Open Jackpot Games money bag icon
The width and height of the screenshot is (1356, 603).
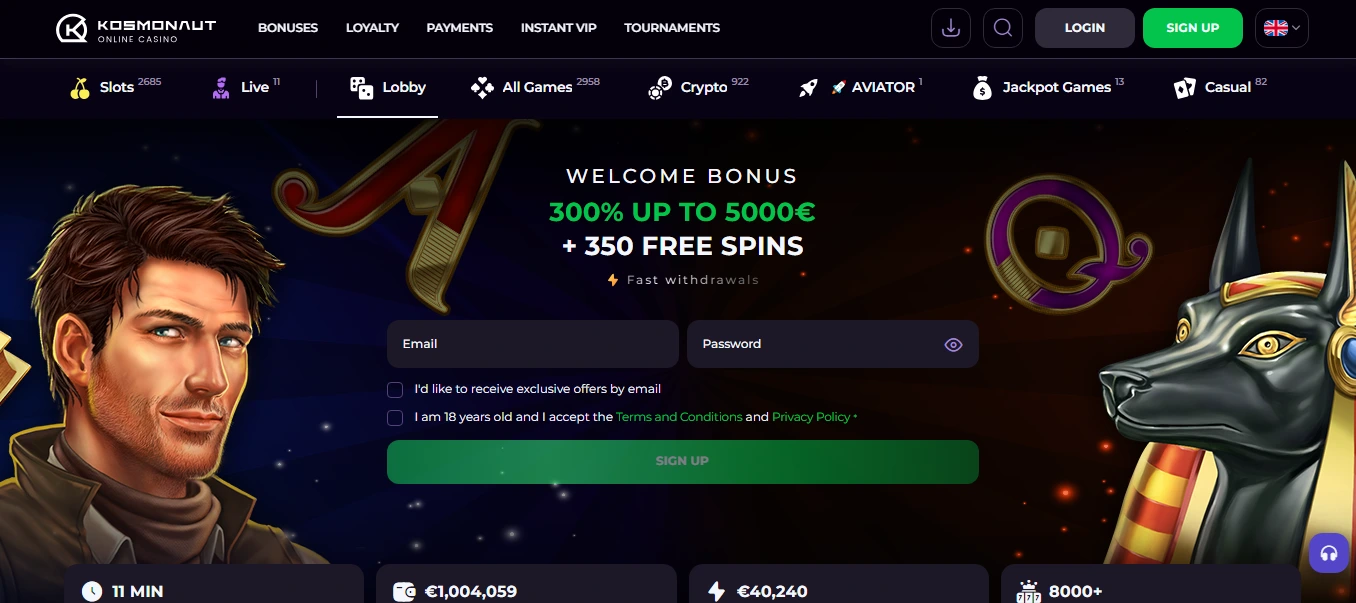click(x=982, y=88)
